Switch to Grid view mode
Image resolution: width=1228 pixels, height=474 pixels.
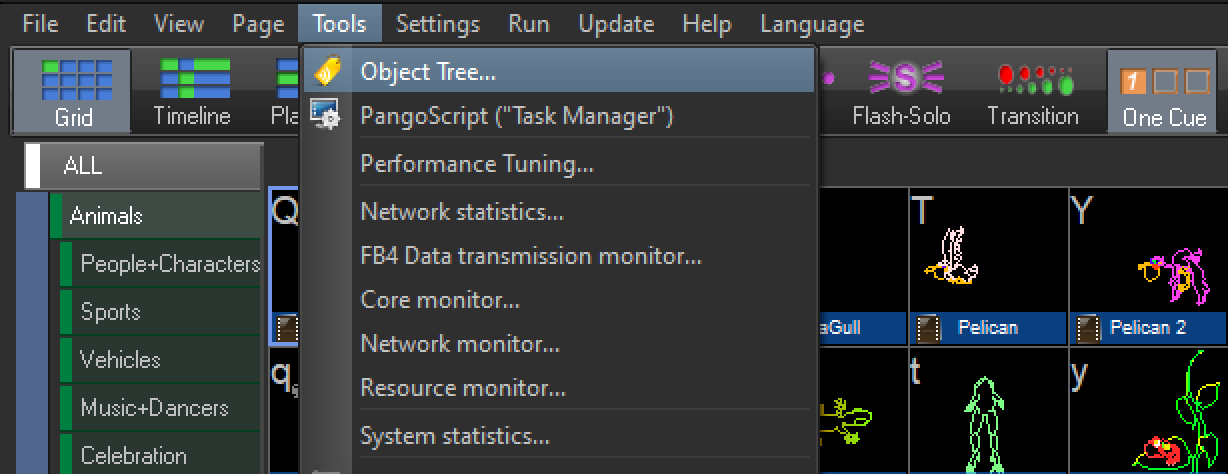[x=73, y=92]
